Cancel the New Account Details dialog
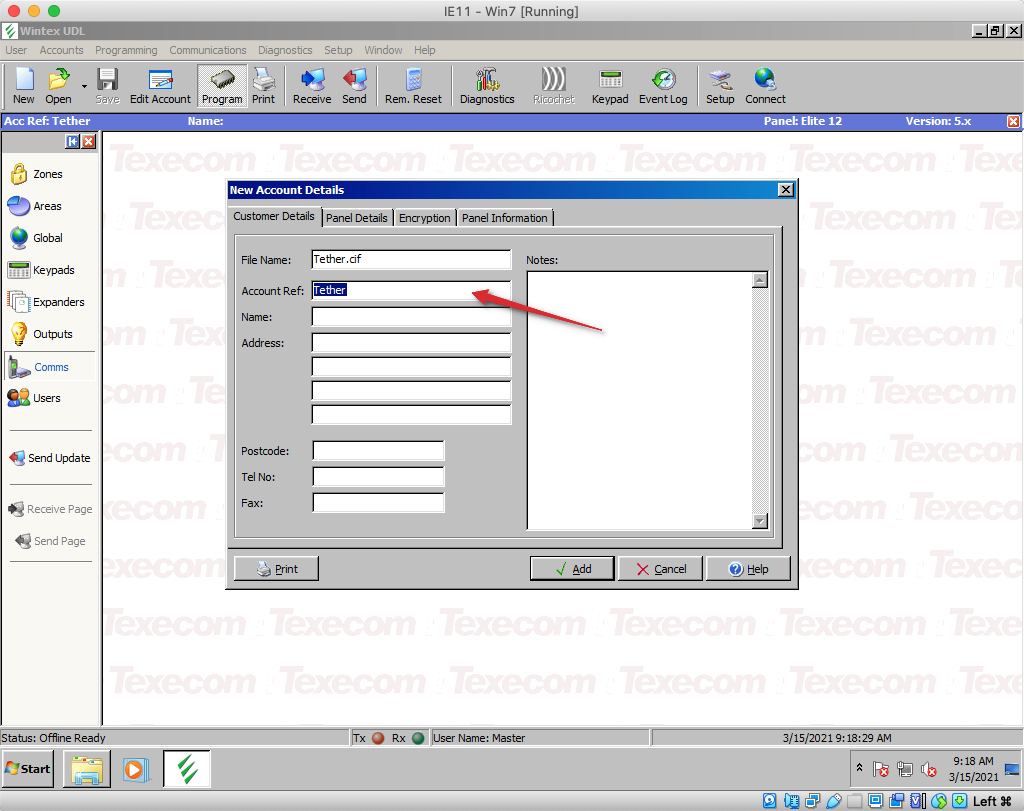 point(660,568)
